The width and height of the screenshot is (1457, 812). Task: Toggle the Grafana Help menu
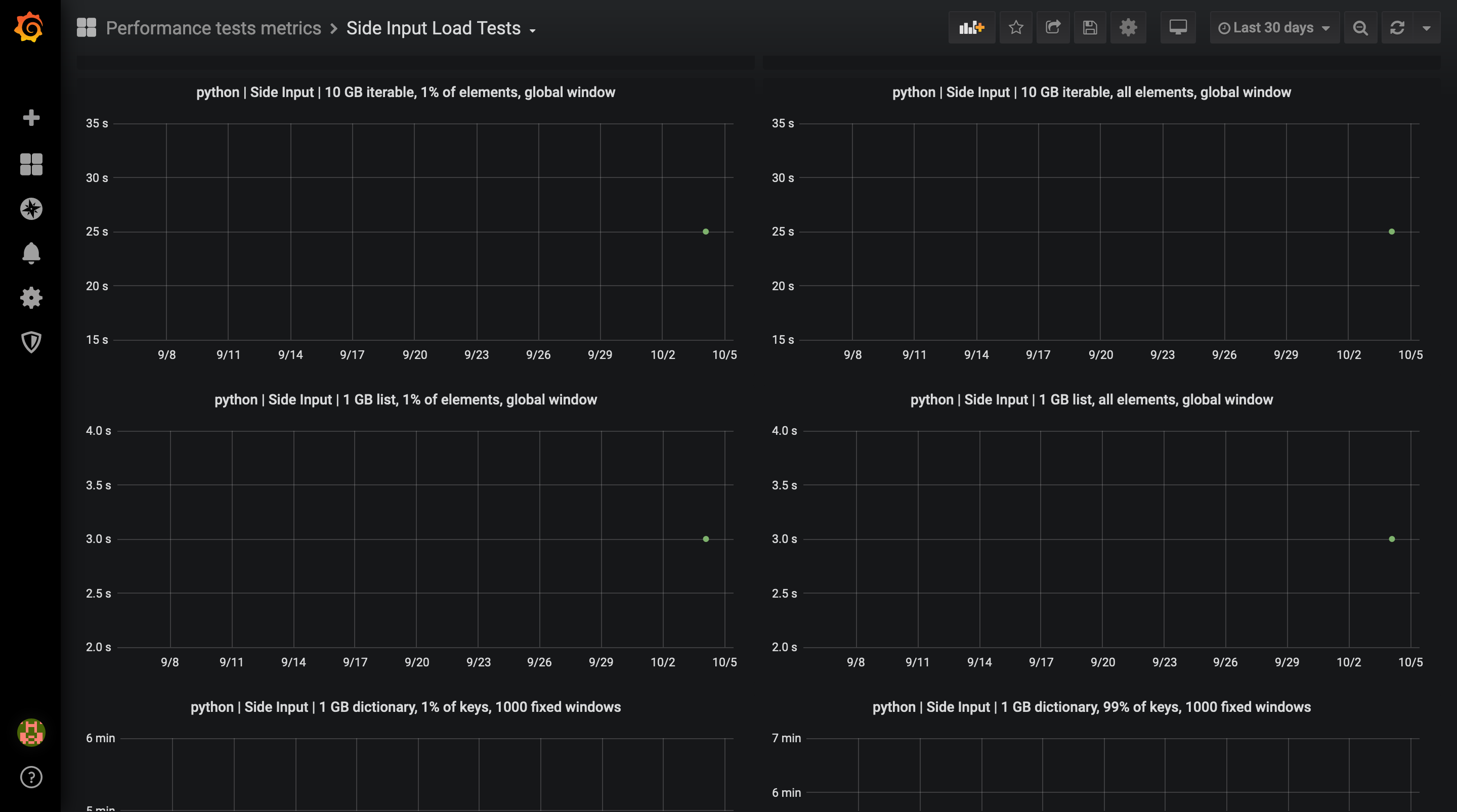[x=31, y=777]
